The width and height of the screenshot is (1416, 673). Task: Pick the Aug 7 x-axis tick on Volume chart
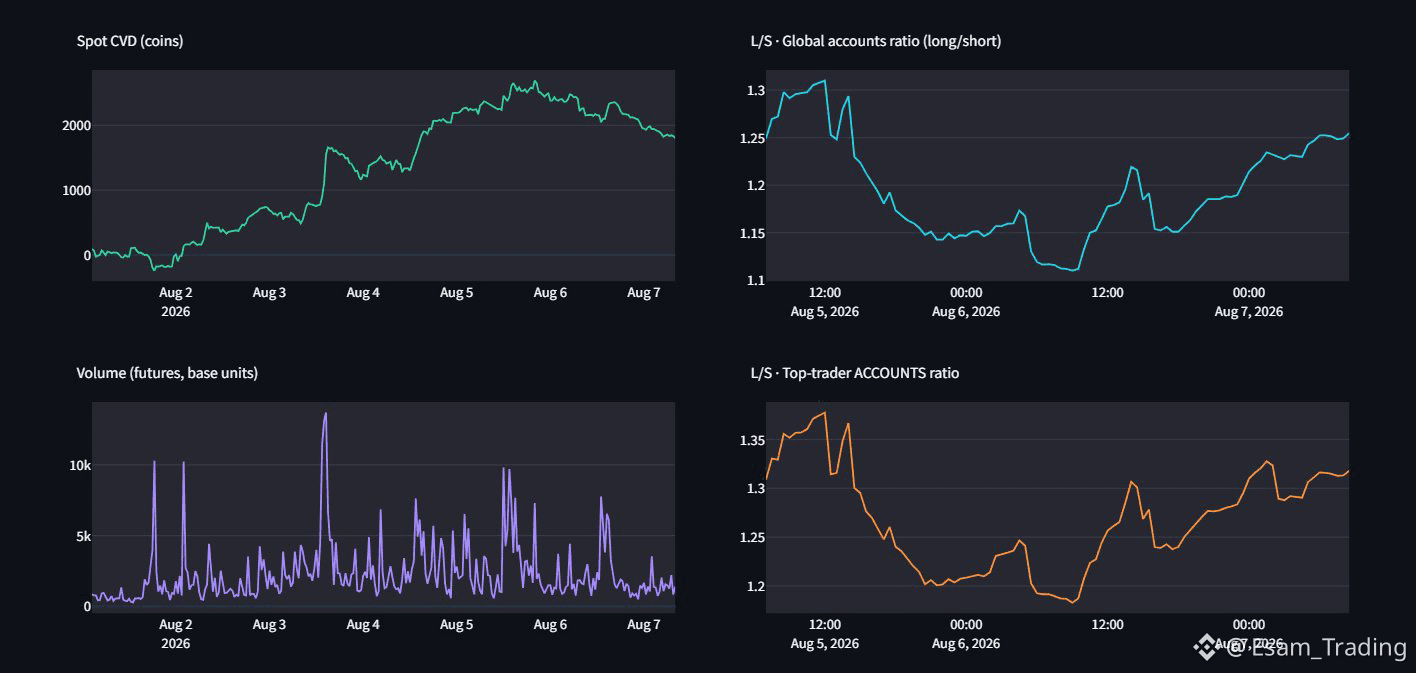[644, 625]
